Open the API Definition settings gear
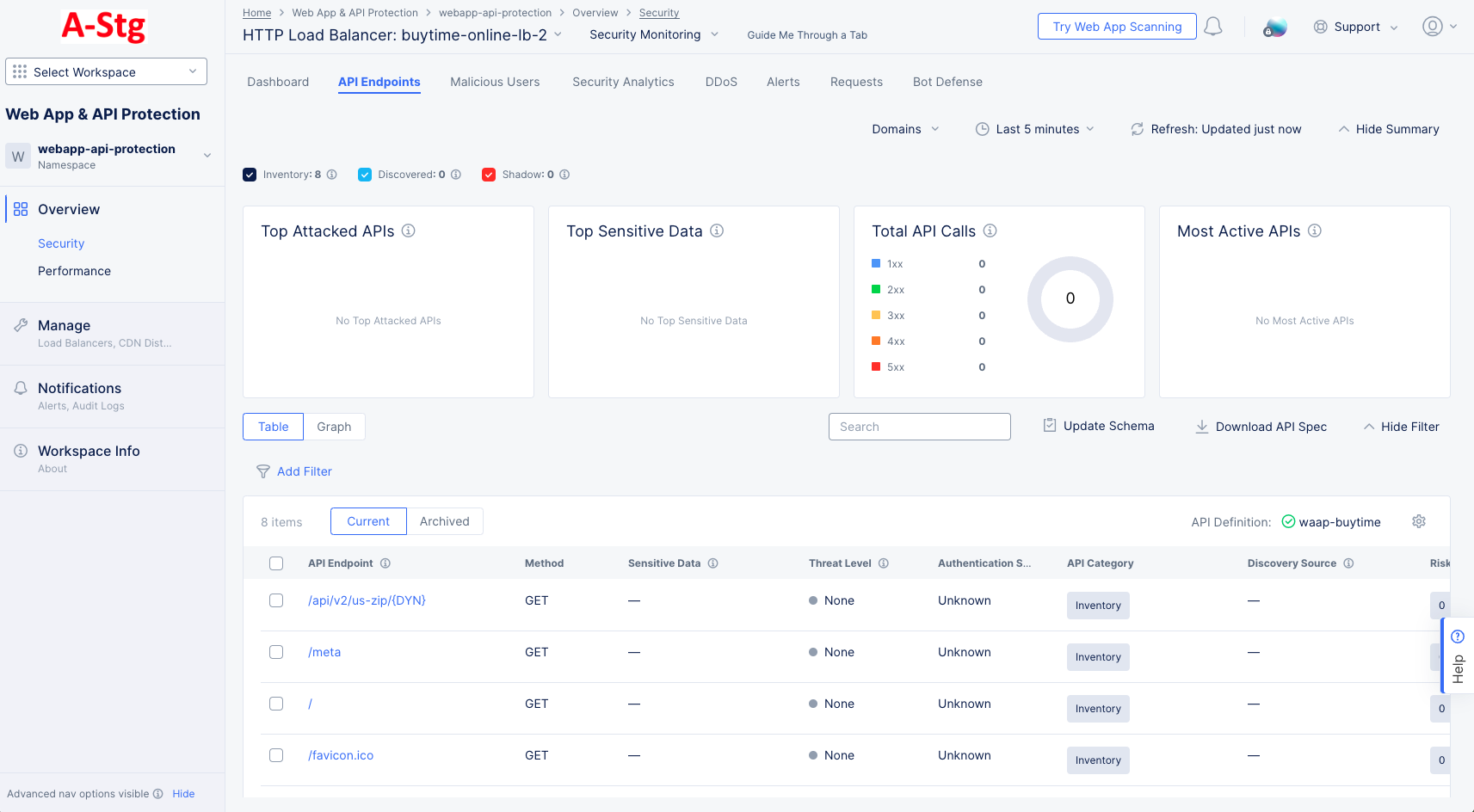This screenshot has width=1474, height=812. (1418, 521)
